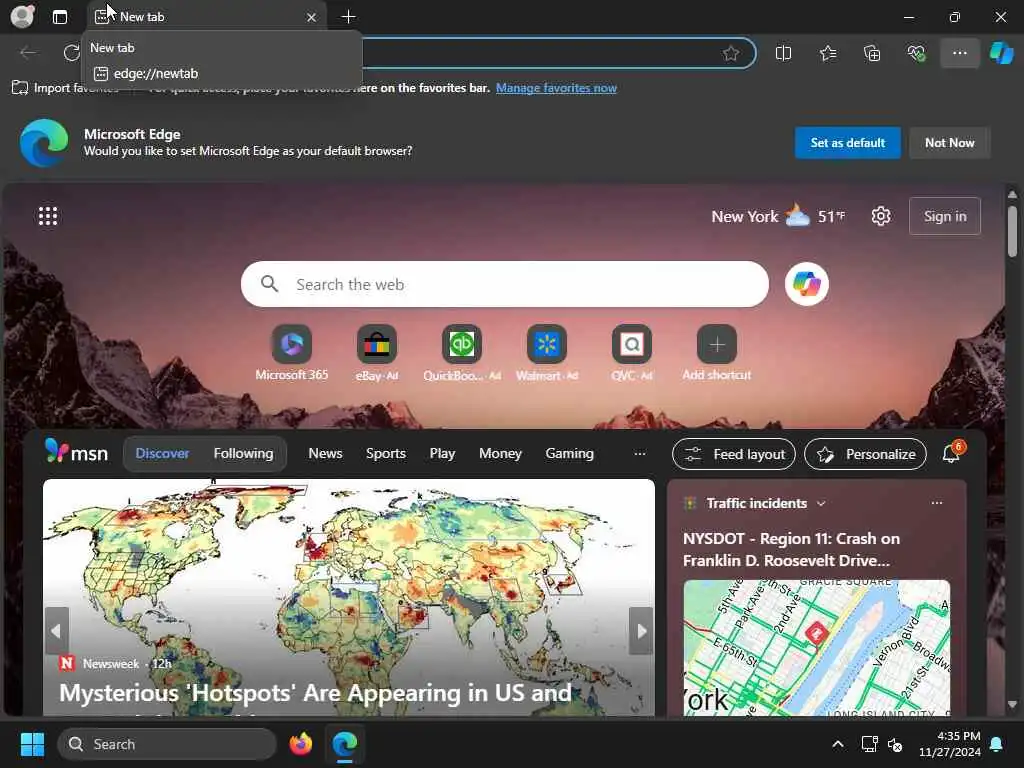Open the Money section
Image resolution: width=1024 pixels, height=768 pixels.
(500, 453)
